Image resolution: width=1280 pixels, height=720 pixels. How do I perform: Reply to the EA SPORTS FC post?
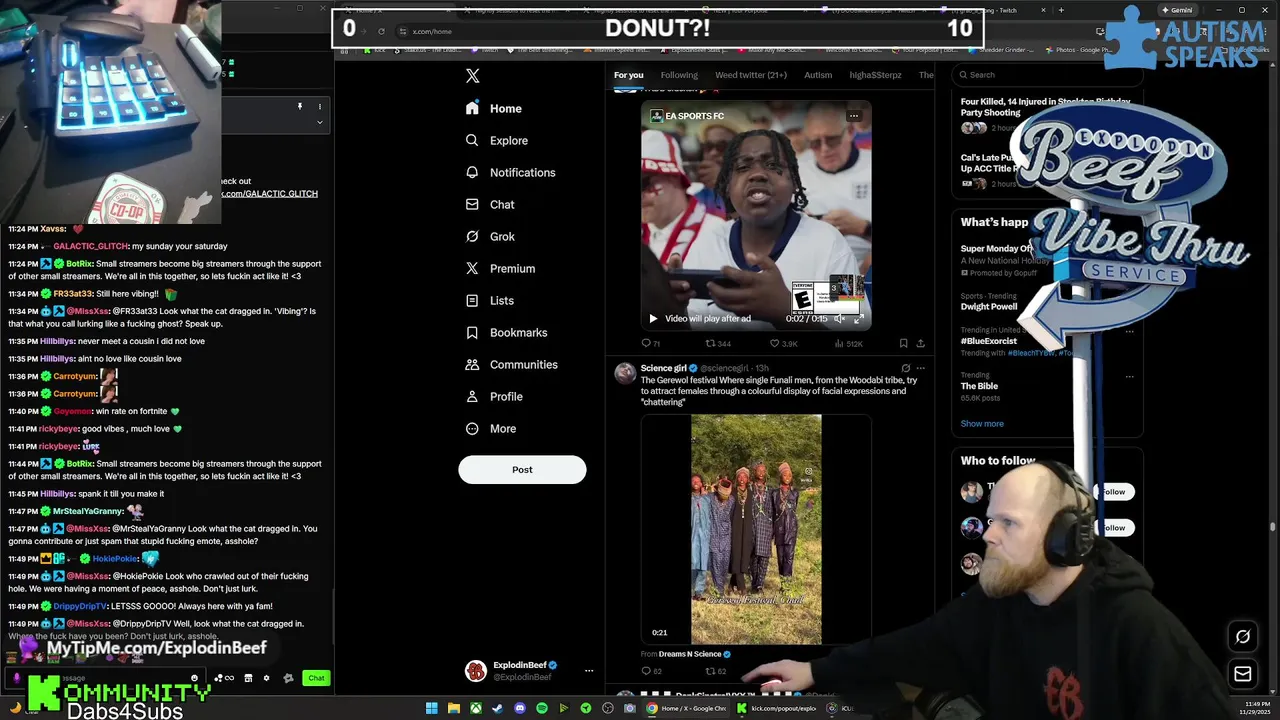[650, 343]
